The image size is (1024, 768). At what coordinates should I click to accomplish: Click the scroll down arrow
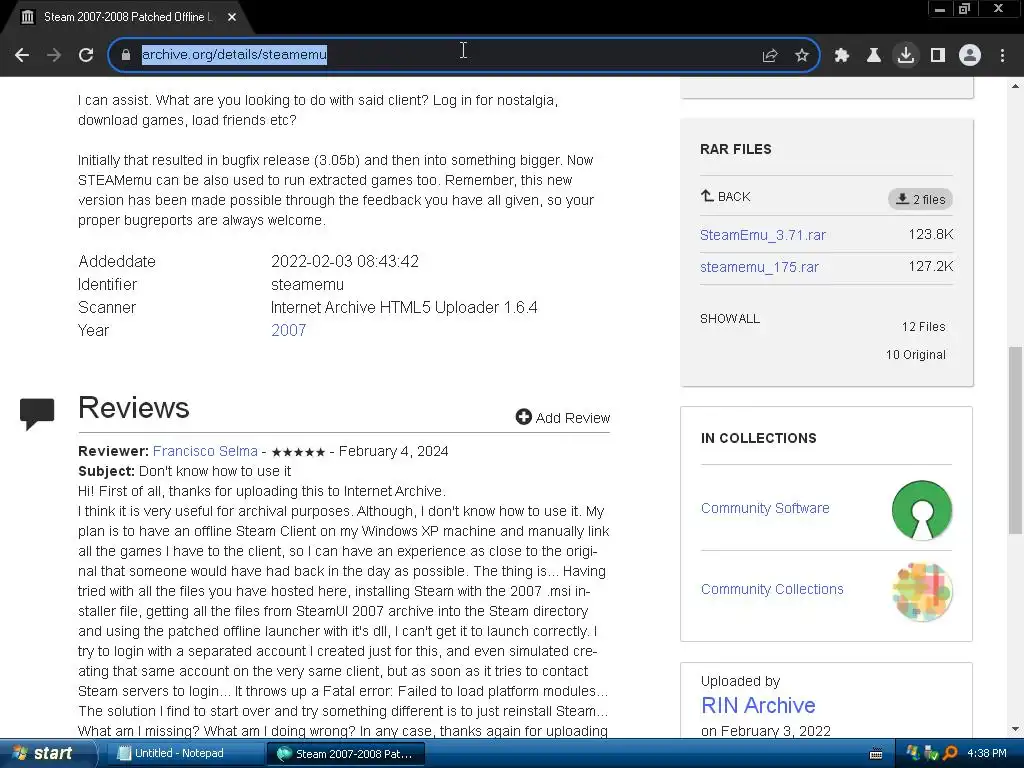[x=1015, y=729]
